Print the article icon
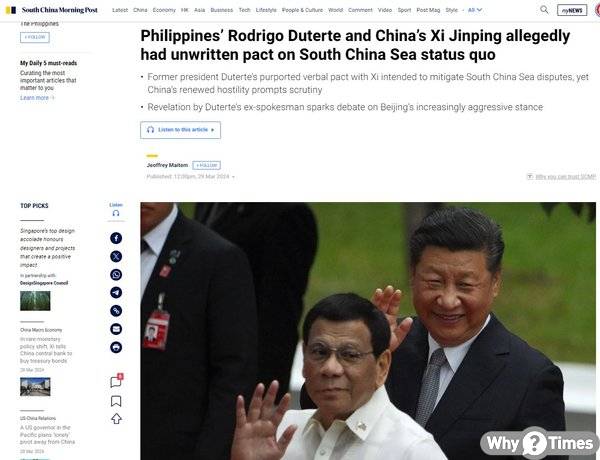This screenshot has height=460, width=600. (116, 347)
